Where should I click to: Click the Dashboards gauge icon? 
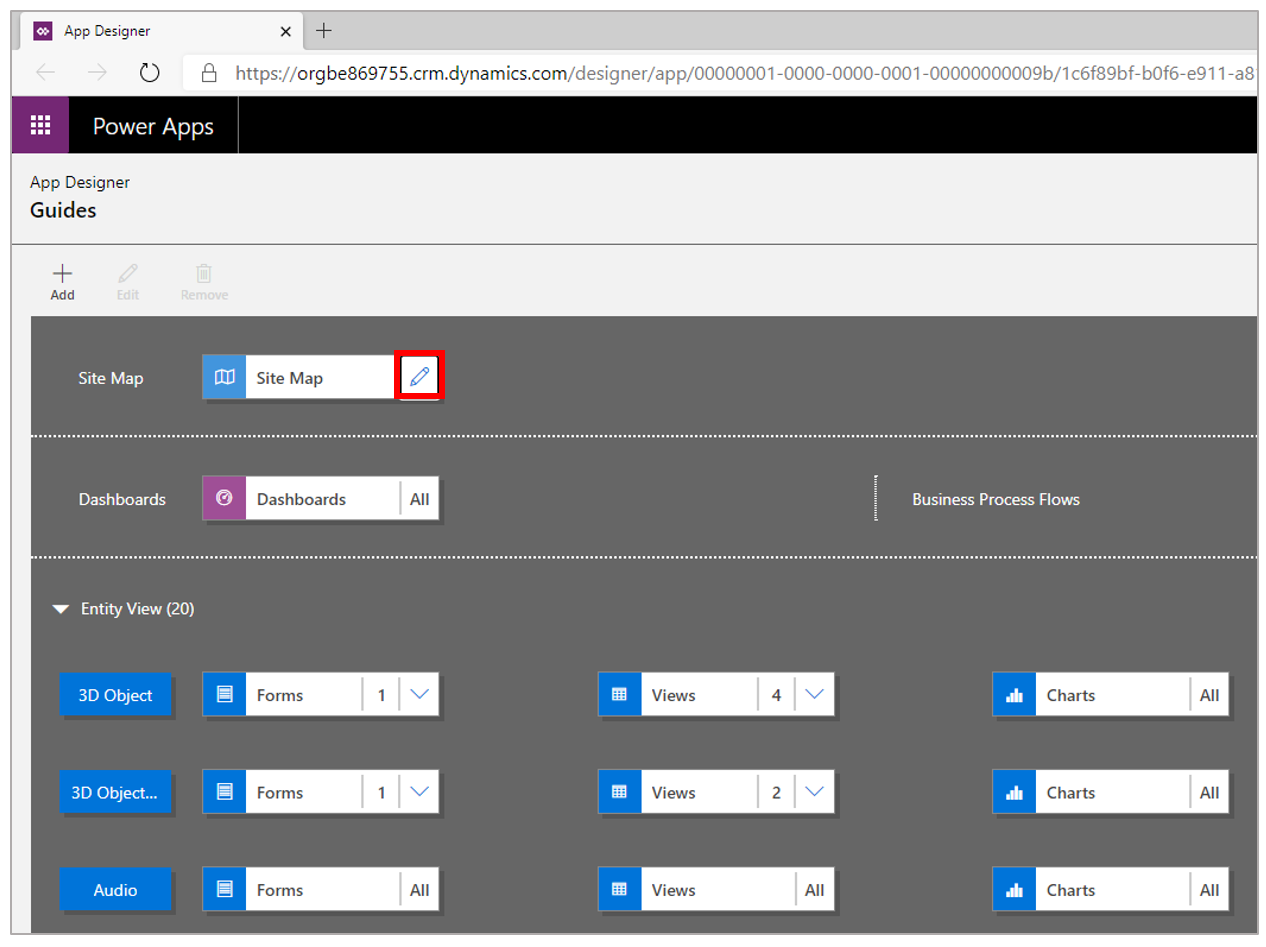225,498
